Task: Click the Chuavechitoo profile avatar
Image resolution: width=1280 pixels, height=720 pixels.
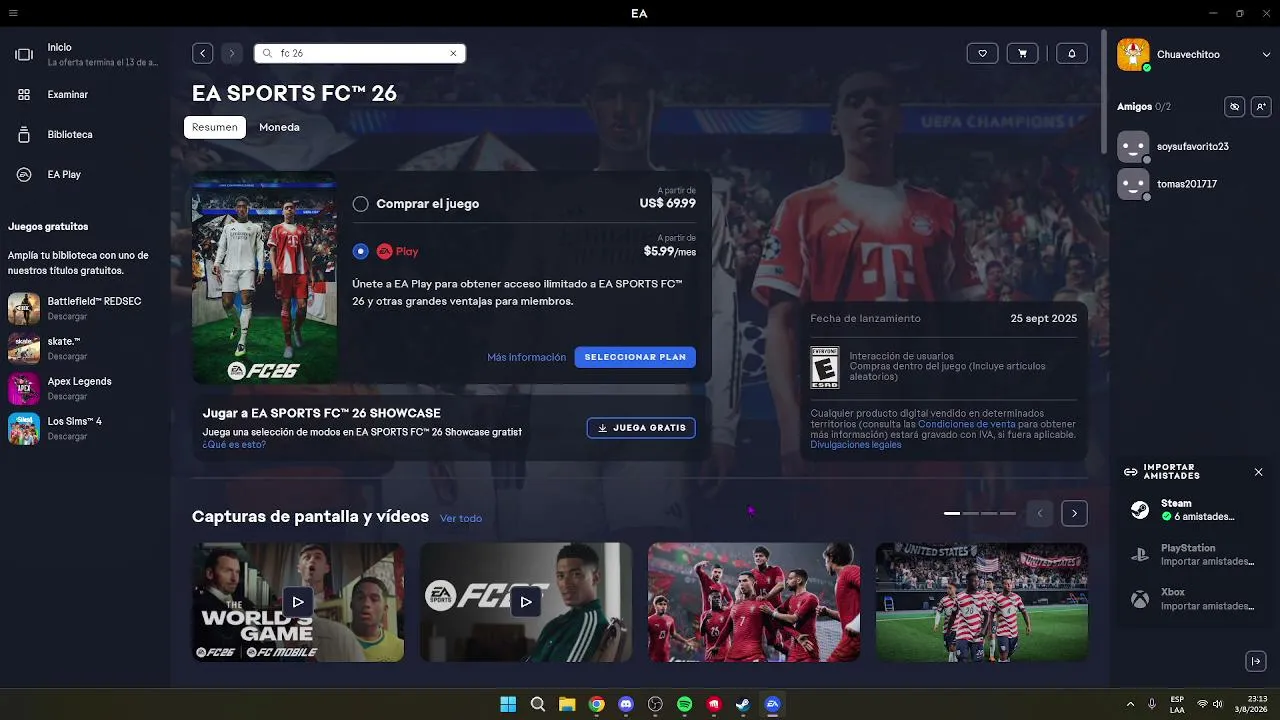Action: point(1133,54)
